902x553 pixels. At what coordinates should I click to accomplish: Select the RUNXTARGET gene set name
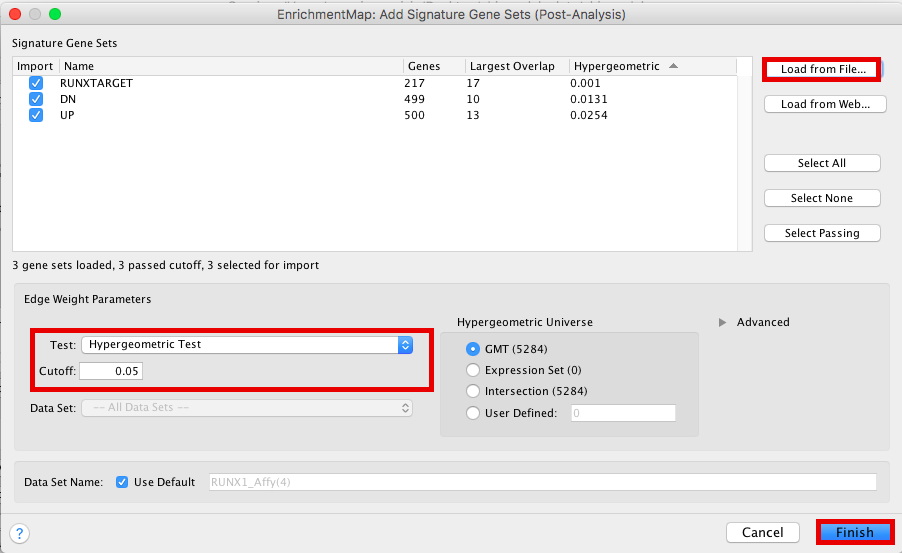pyautogui.click(x=96, y=83)
